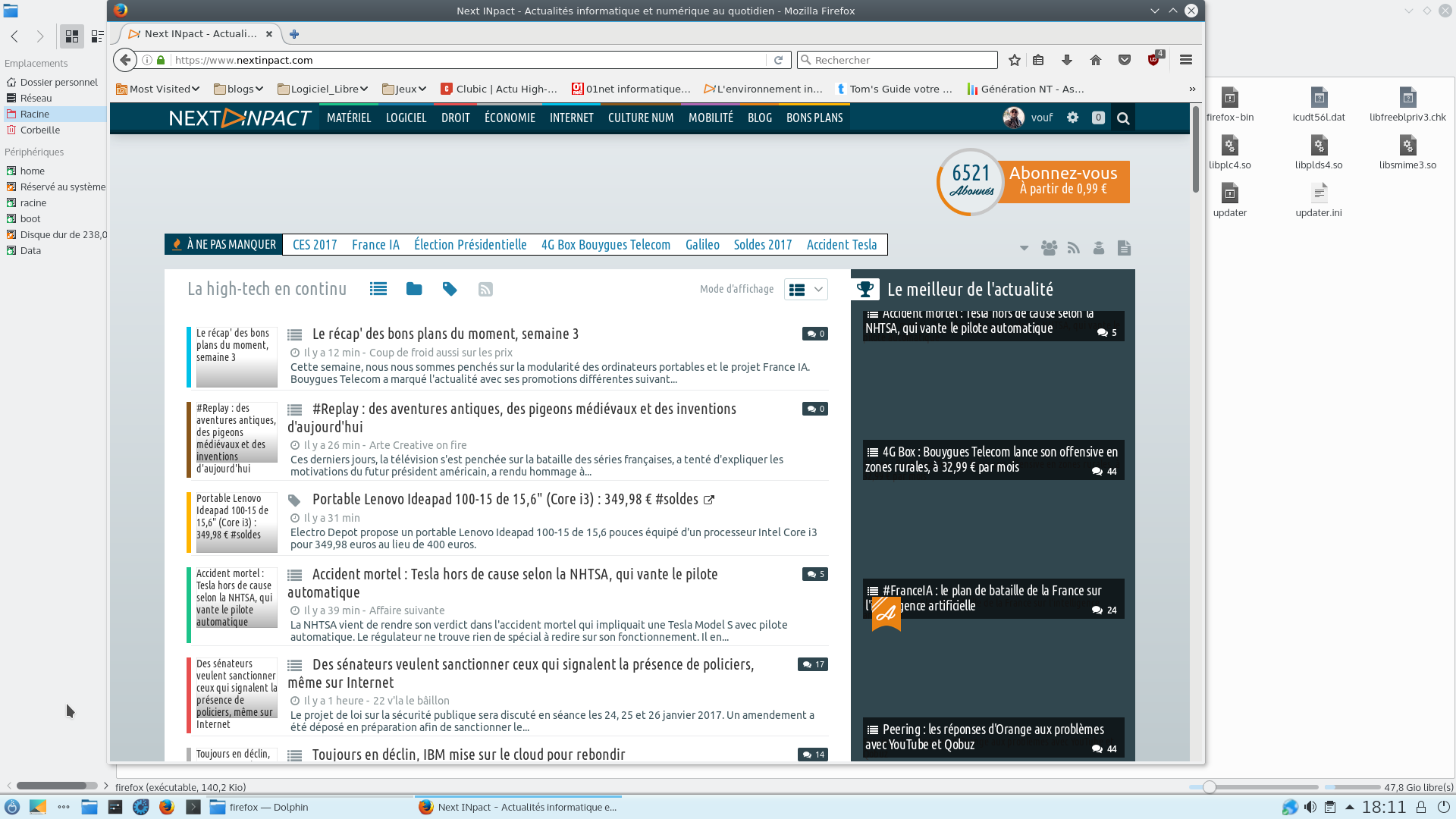Screen dimensions: 1456x819
Task: Select updater.ini file in Dolphin
Action: coord(1319,200)
